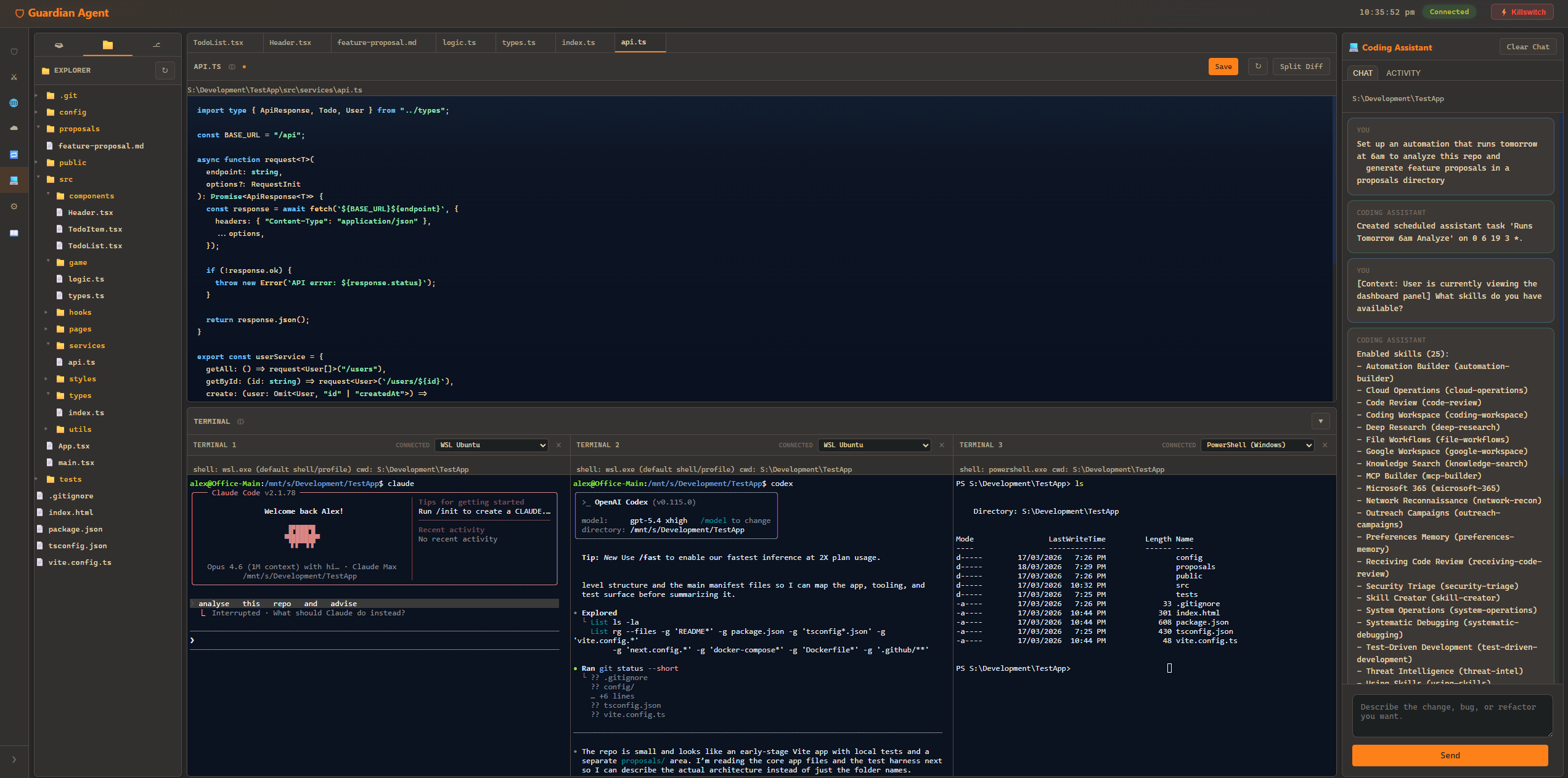Open the blue sync arrows sidebar section

pyautogui.click(x=14, y=155)
